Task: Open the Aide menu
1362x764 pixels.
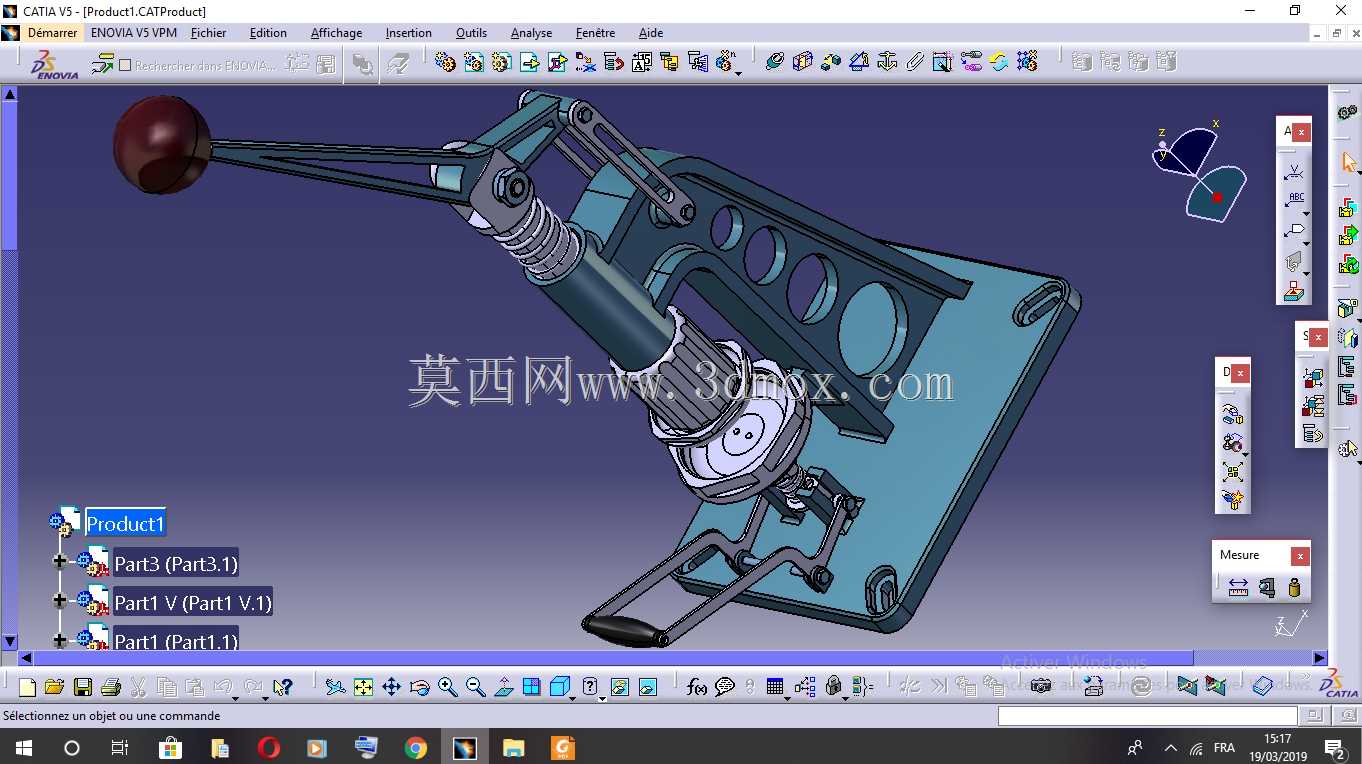Action: point(651,33)
